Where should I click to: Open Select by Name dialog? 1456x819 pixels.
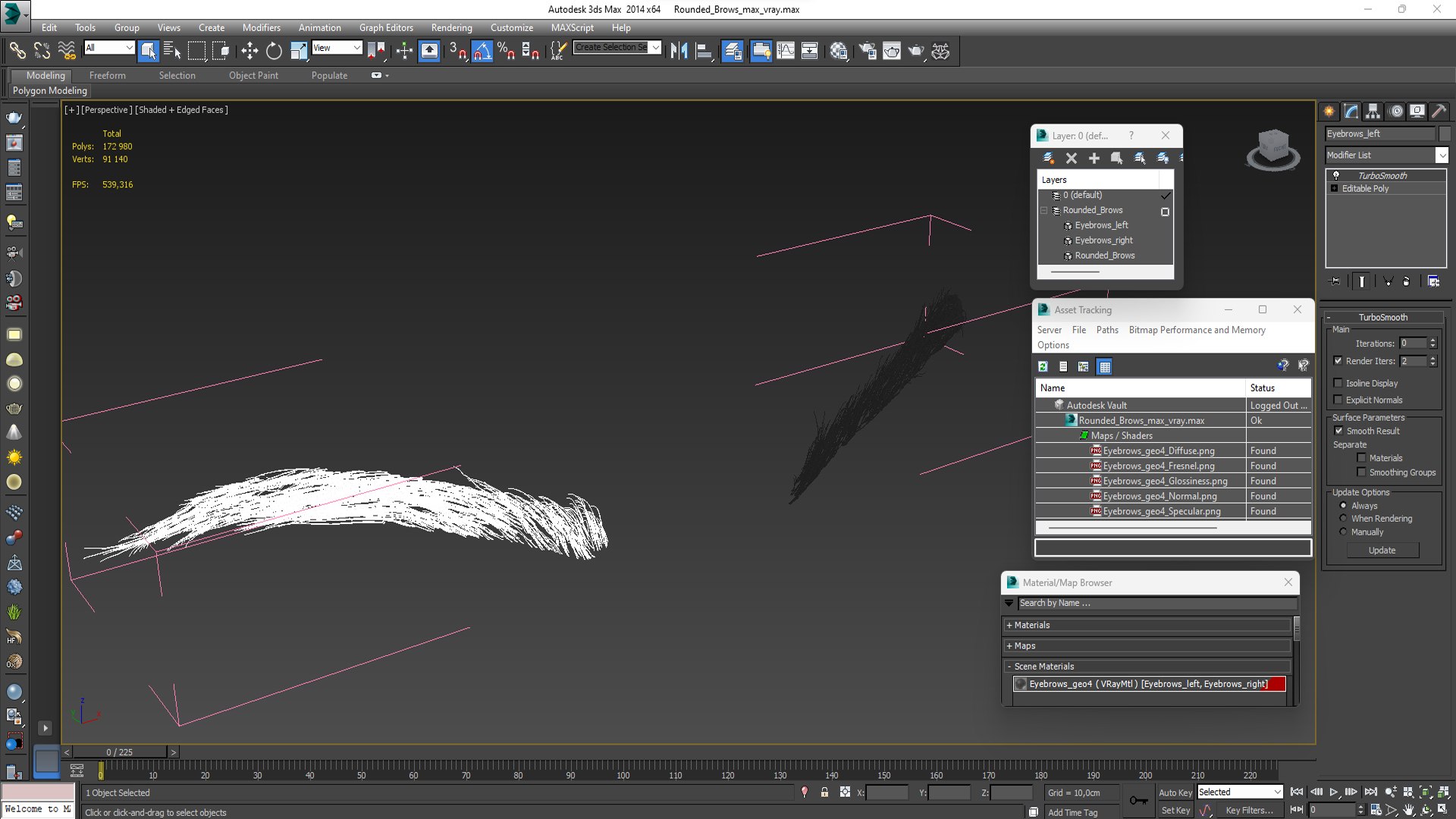click(x=172, y=51)
